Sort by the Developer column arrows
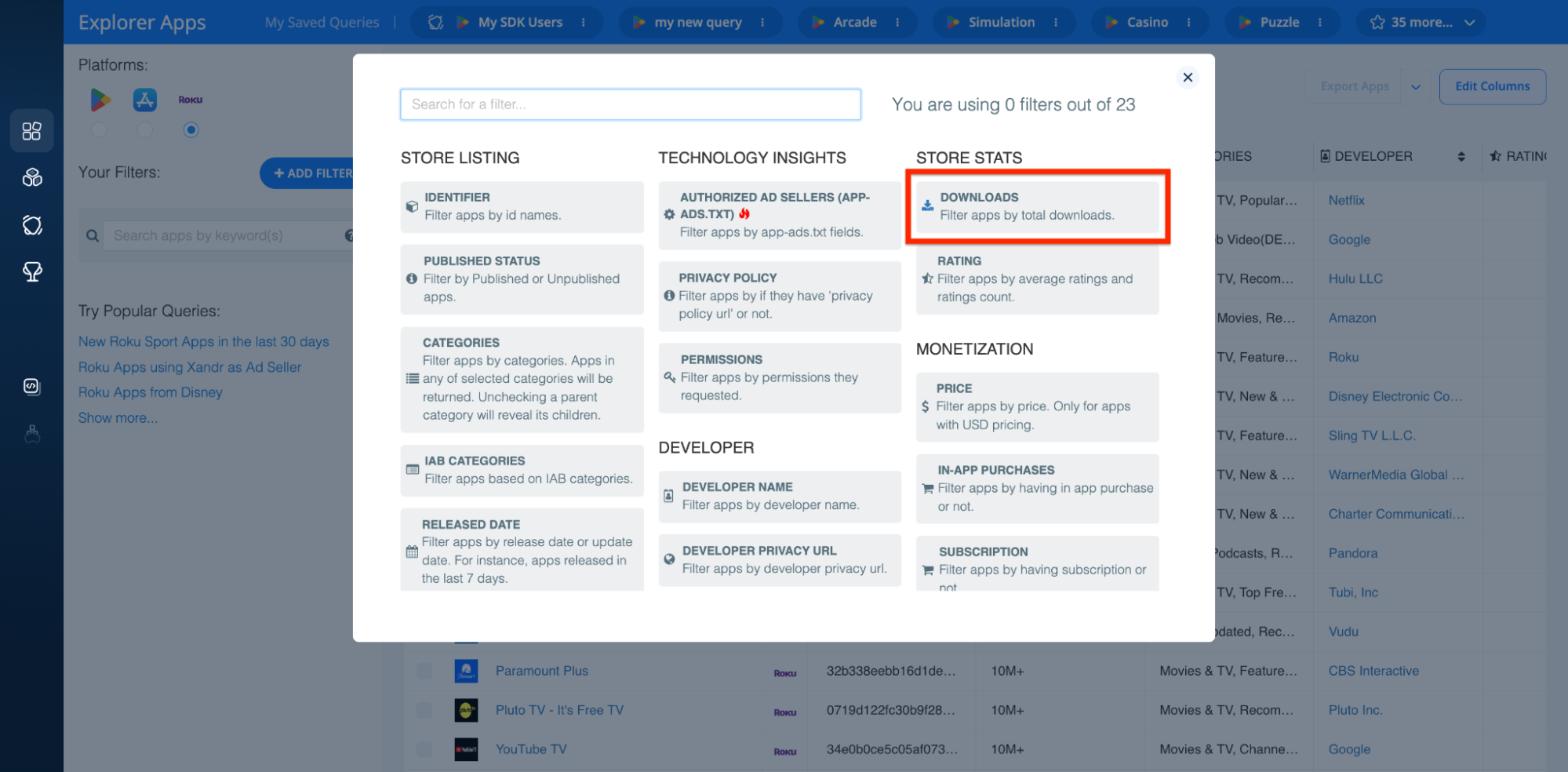 click(1461, 156)
